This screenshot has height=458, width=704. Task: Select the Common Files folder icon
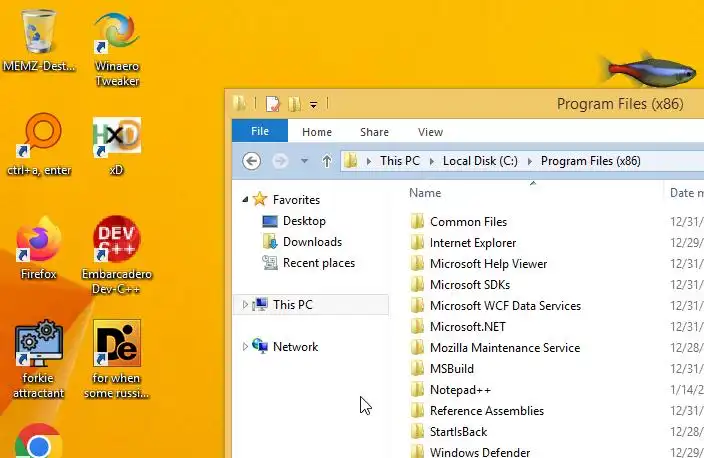point(417,222)
